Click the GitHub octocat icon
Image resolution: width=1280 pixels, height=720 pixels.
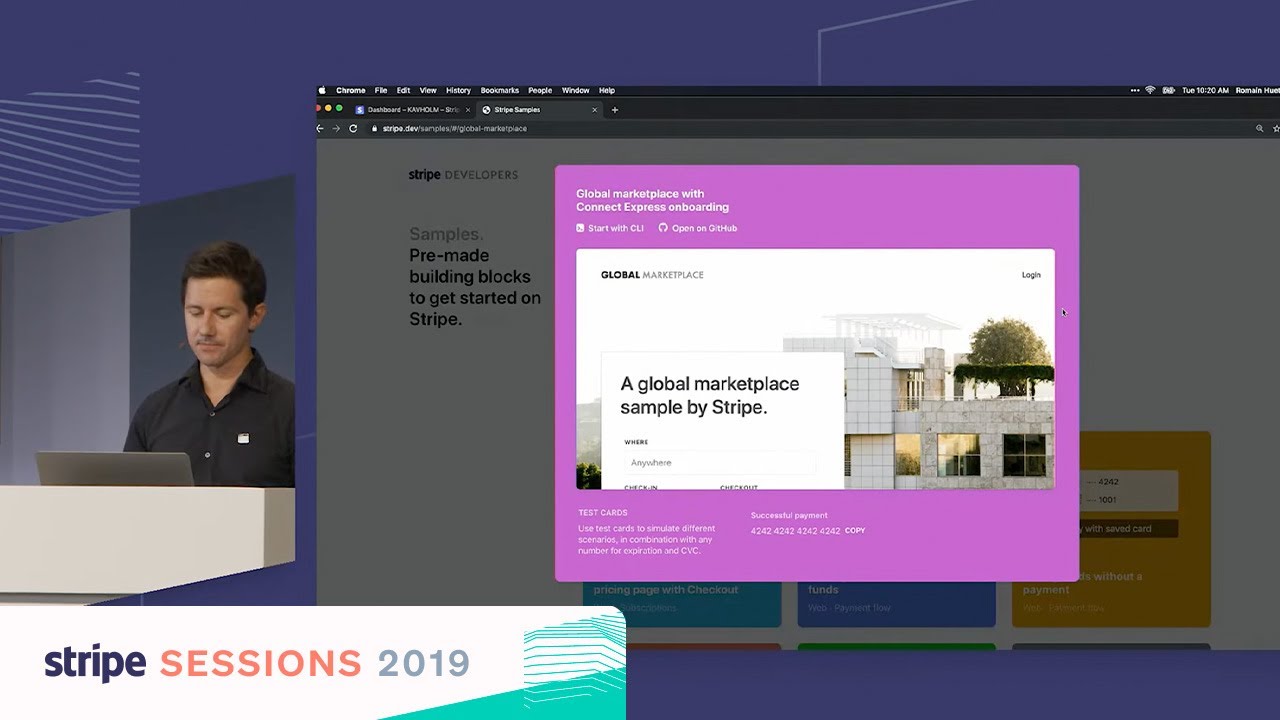(662, 228)
